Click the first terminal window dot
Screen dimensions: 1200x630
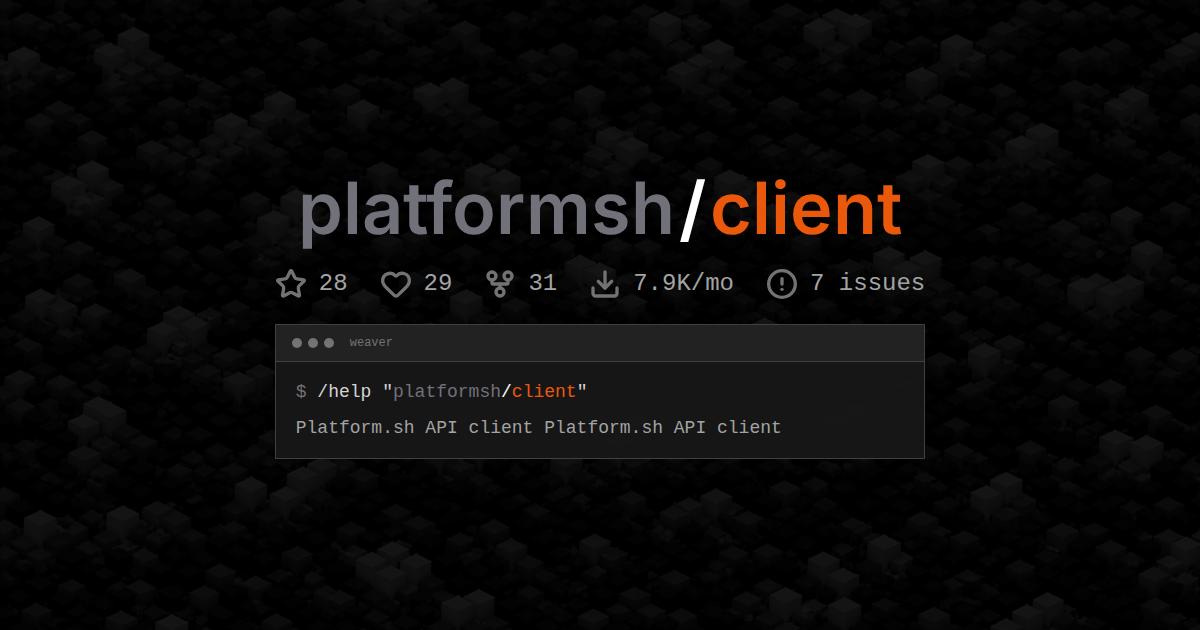click(297, 343)
